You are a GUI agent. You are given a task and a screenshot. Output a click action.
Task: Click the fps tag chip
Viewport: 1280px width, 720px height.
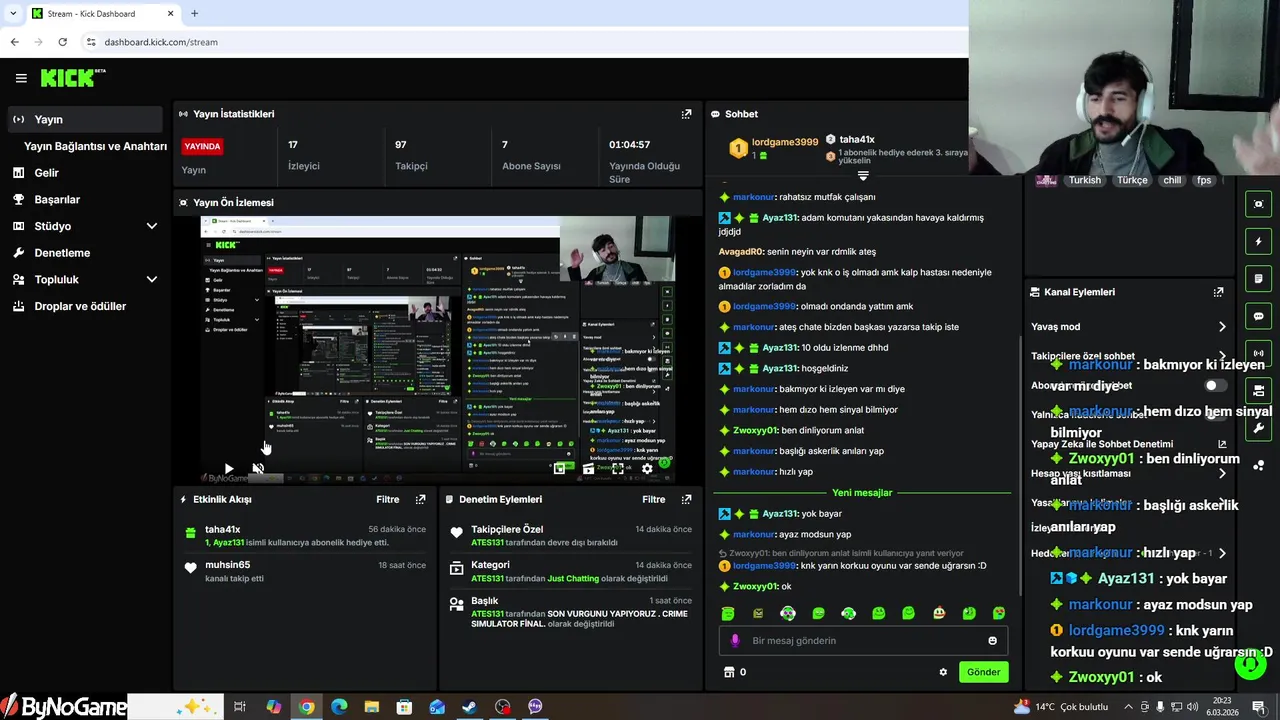[x=1204, y=180]
